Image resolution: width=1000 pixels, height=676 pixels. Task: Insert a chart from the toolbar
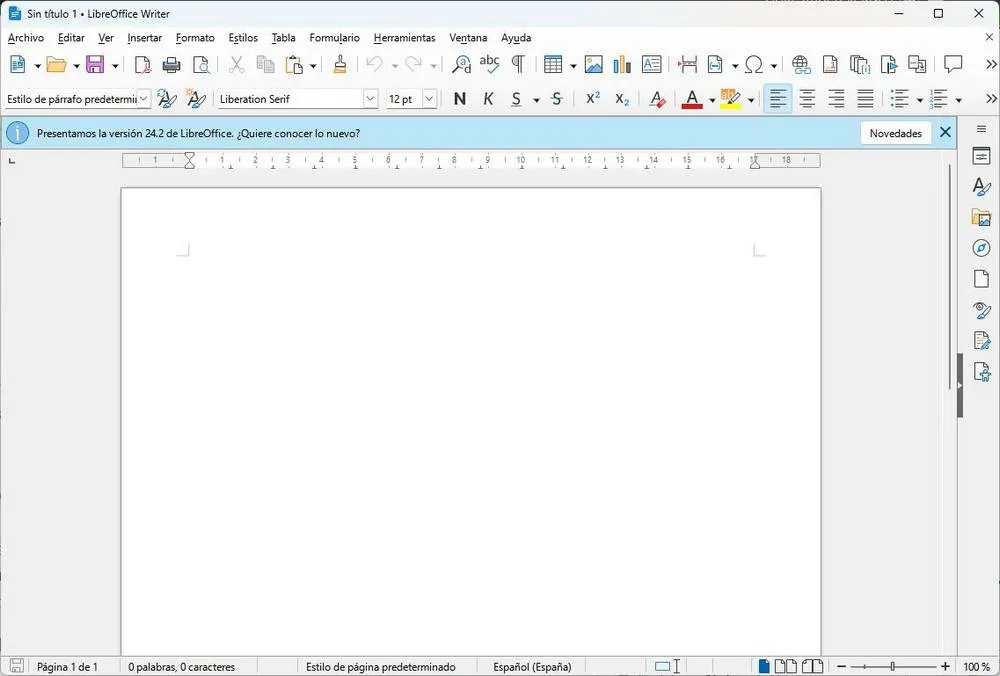pos(621,64)
